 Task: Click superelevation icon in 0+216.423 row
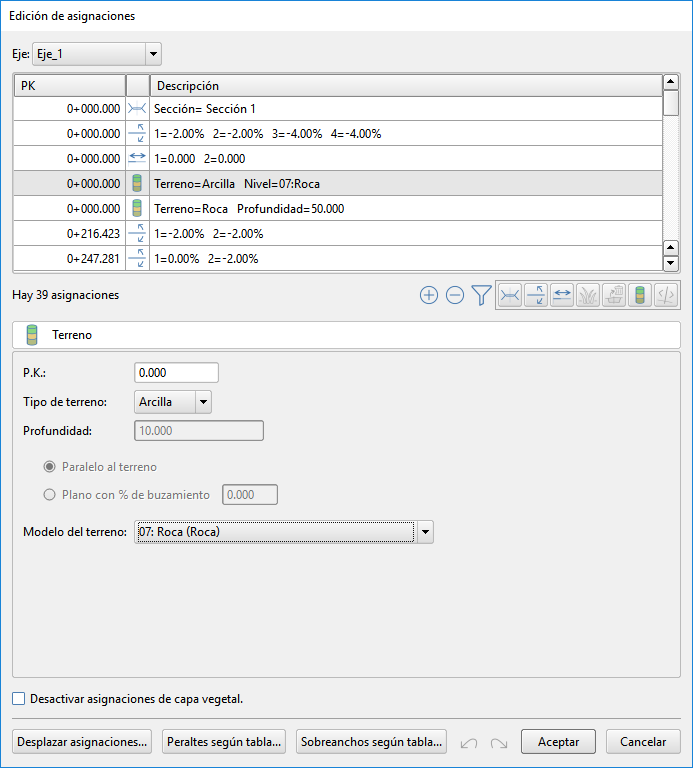point(137,233)
